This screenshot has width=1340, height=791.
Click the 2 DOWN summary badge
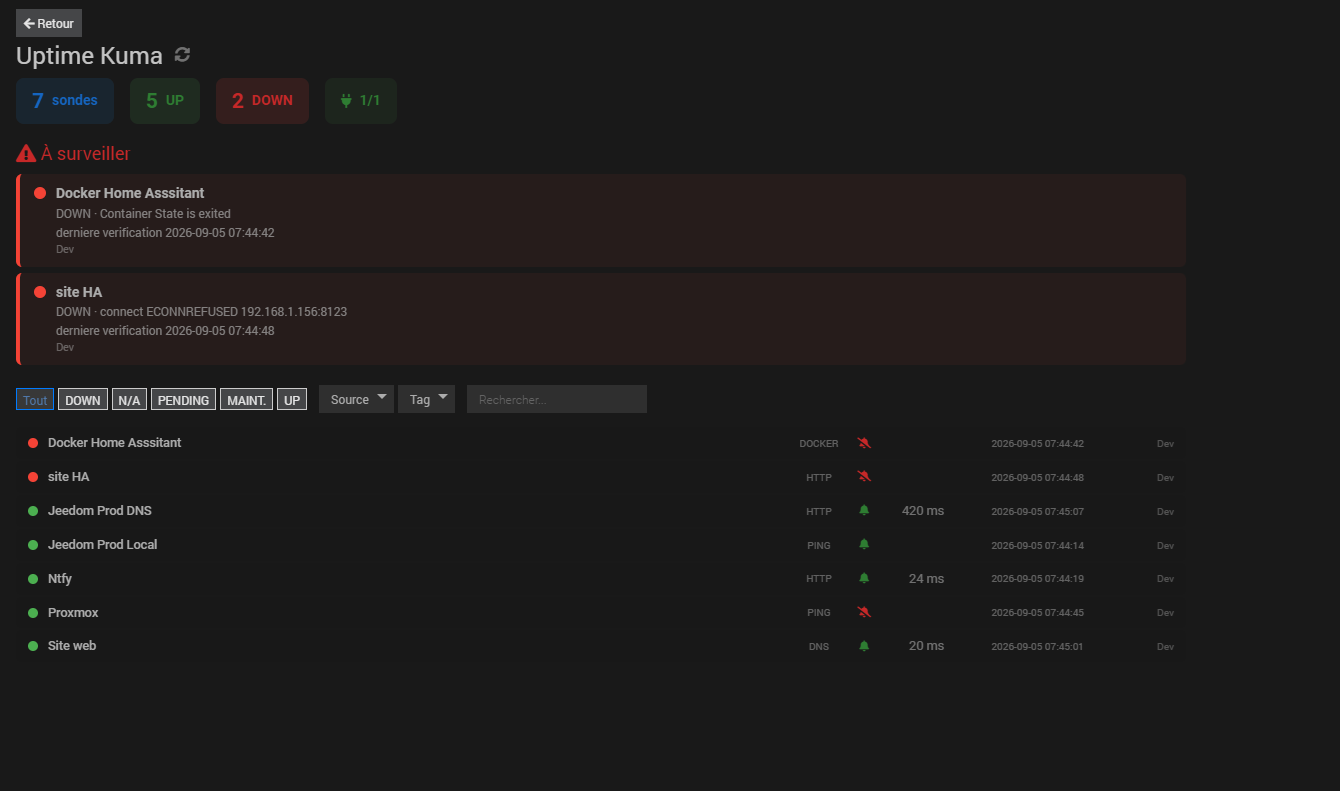(262, 101)
